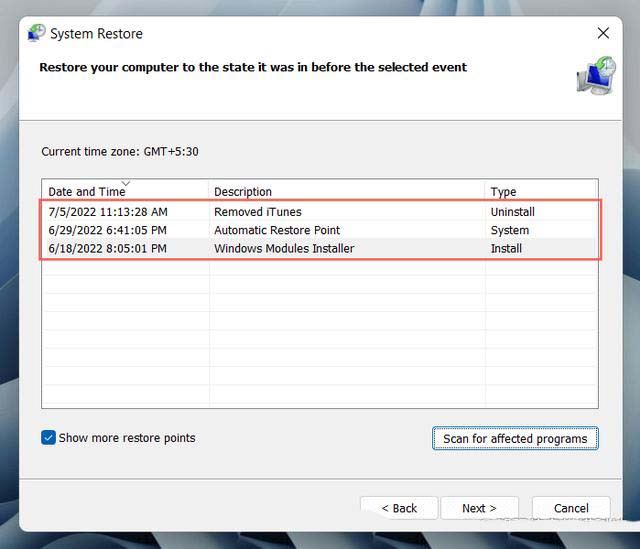Click the sort arrow above Date and Time
This screenshot has height=549, width=640.
(125, 184)
